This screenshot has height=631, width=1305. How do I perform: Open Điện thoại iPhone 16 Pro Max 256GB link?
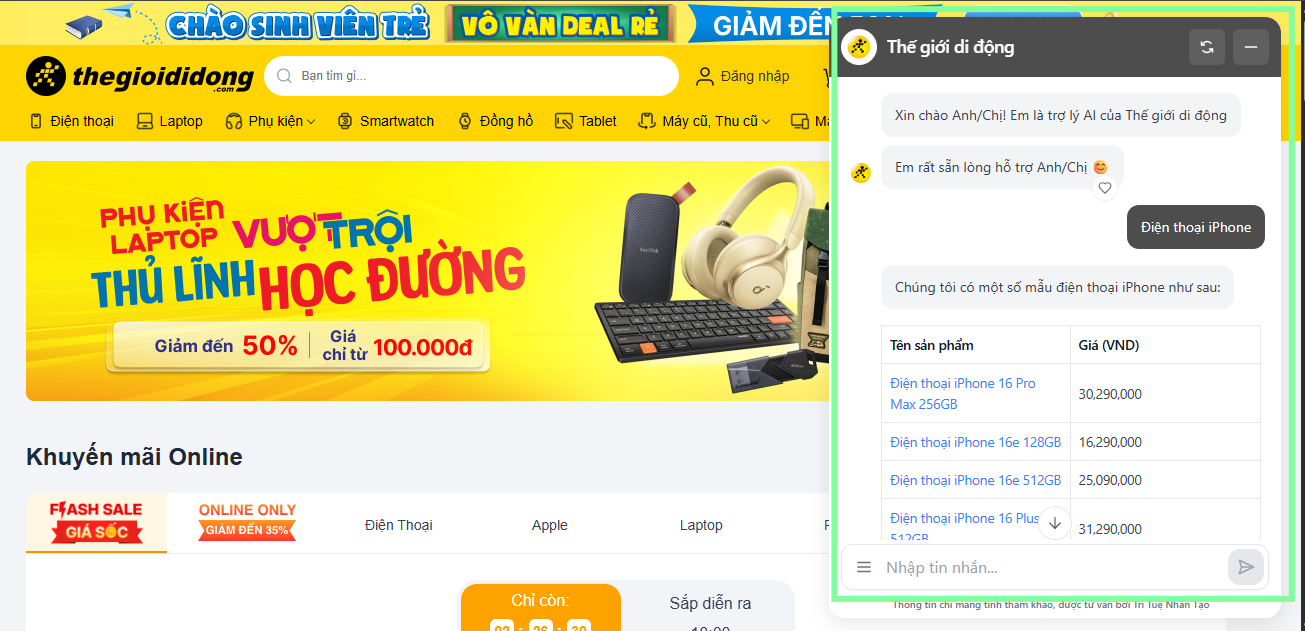(x=963, y=394)
